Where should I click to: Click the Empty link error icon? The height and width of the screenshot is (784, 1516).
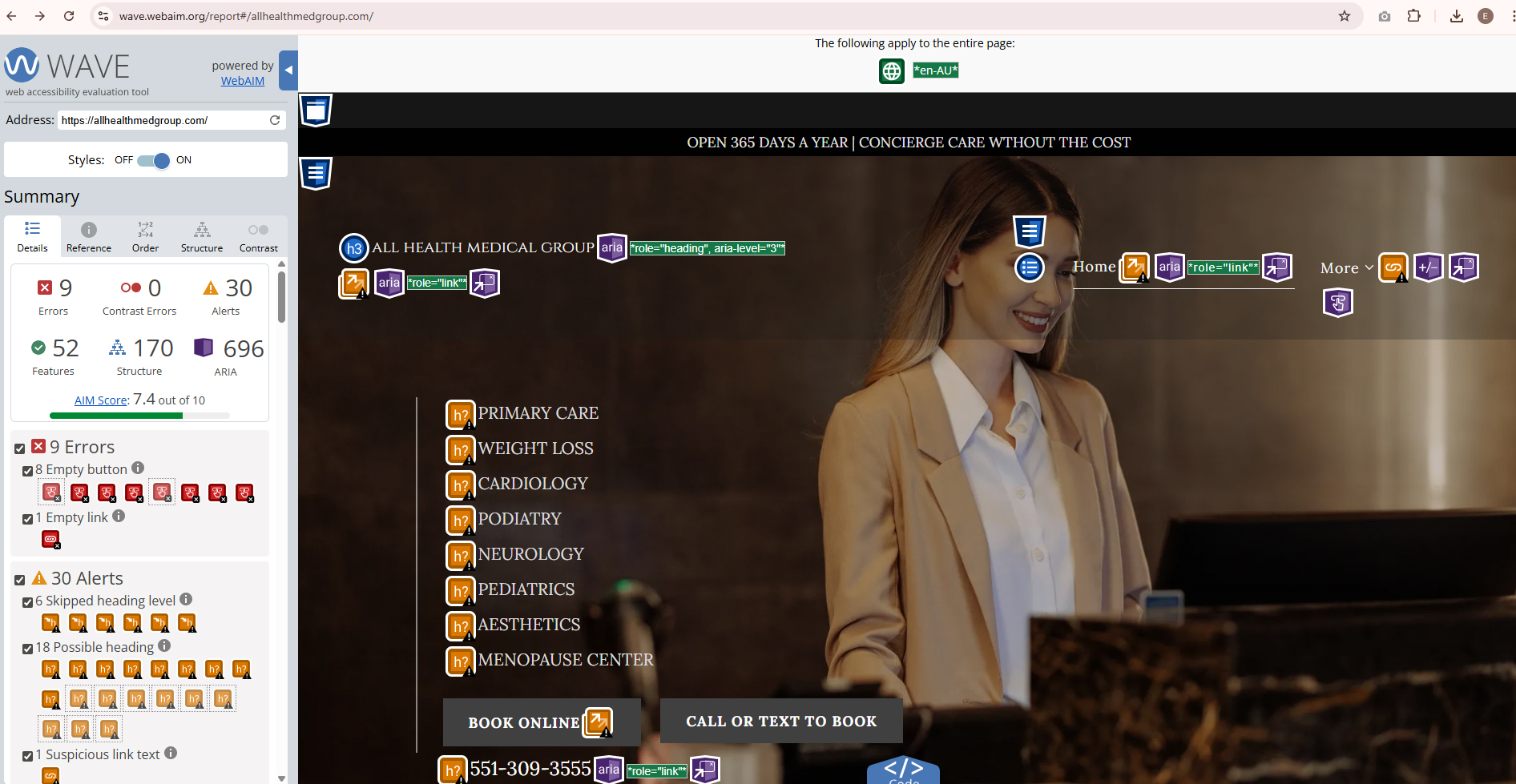pos(50,539)
